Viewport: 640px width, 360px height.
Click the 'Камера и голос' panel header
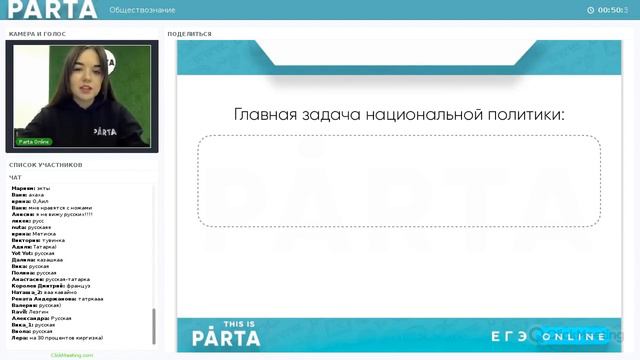click(x=37, y=34)
